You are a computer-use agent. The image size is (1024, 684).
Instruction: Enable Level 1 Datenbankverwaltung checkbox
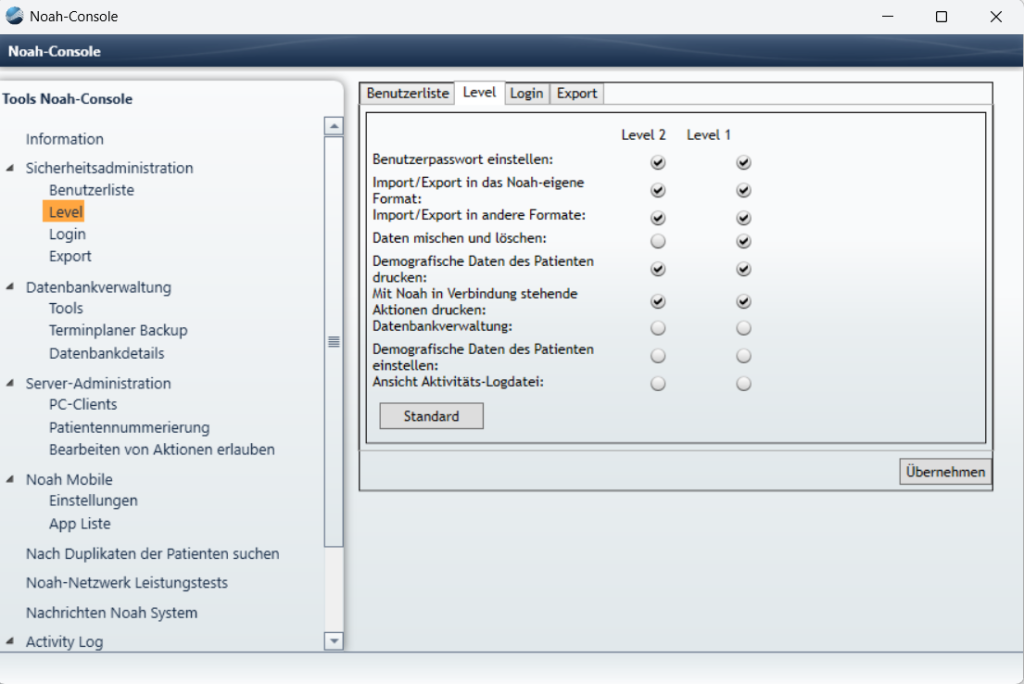coord(743,328)
